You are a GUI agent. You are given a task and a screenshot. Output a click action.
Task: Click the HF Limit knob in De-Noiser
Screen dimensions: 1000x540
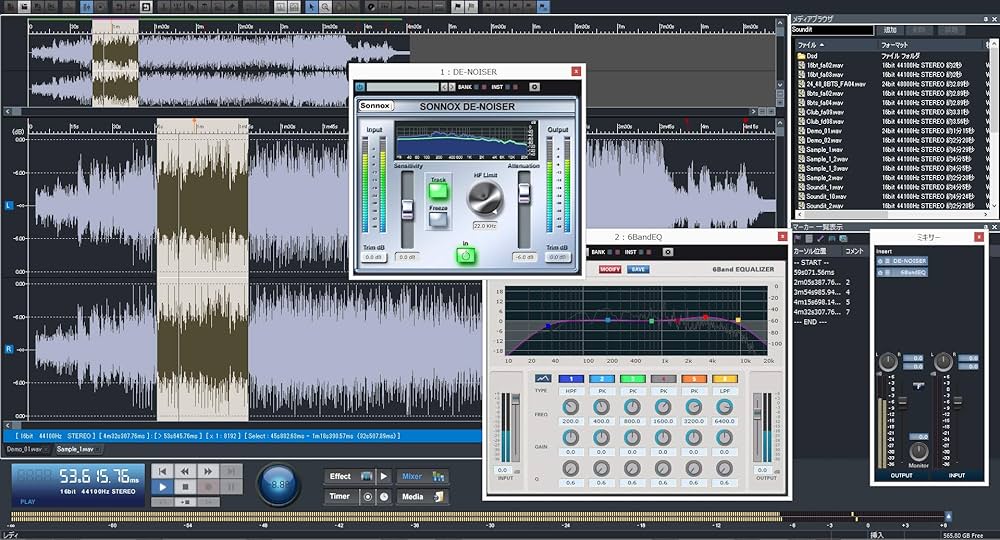tap(485, 199)
